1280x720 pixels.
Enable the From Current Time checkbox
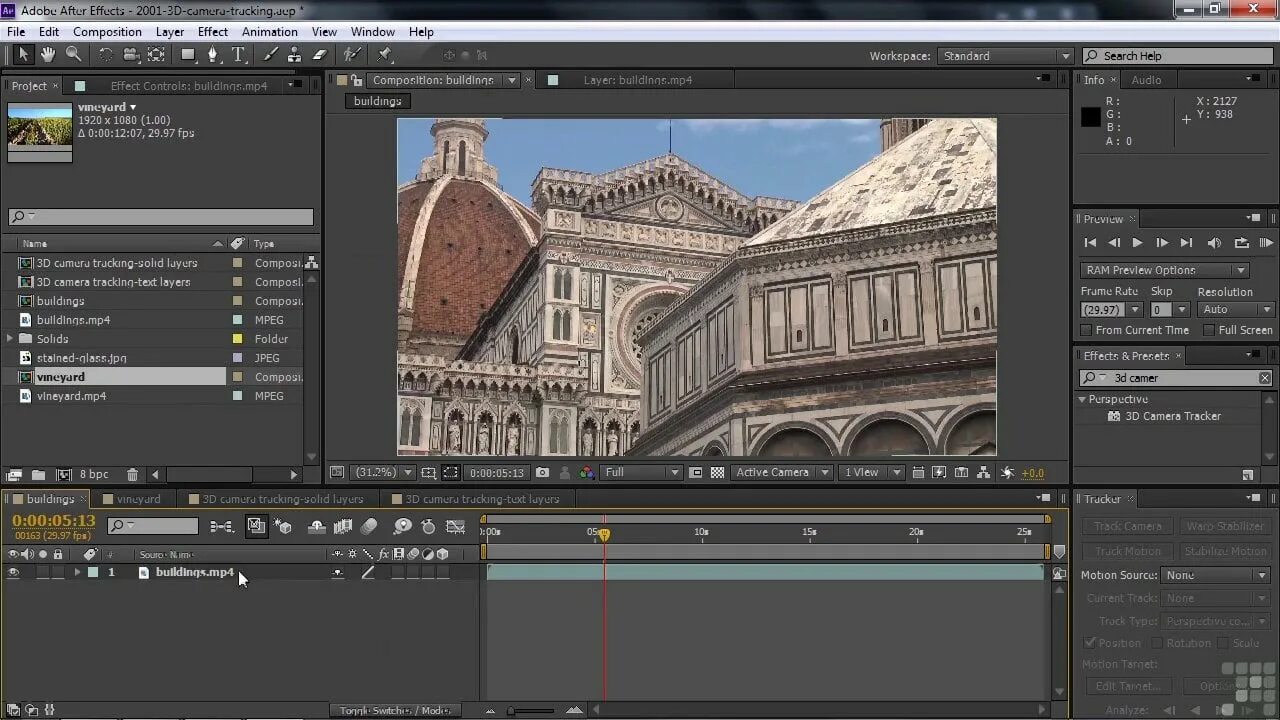(x=1087, y=330)
